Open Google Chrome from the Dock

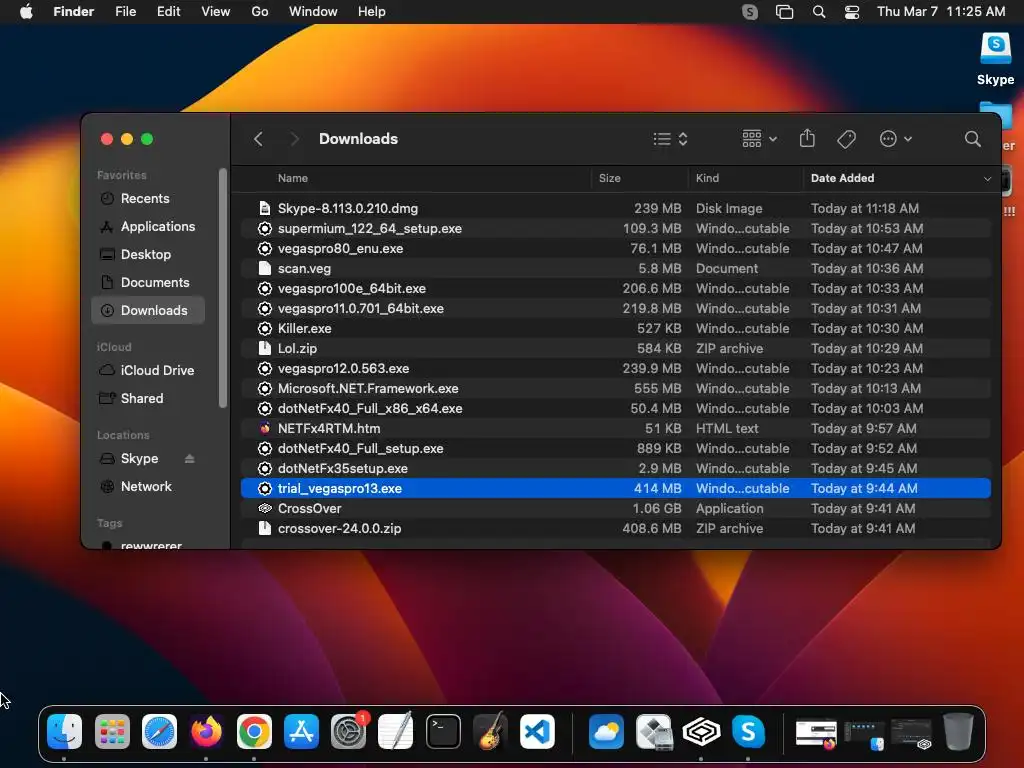coord(254,731)
